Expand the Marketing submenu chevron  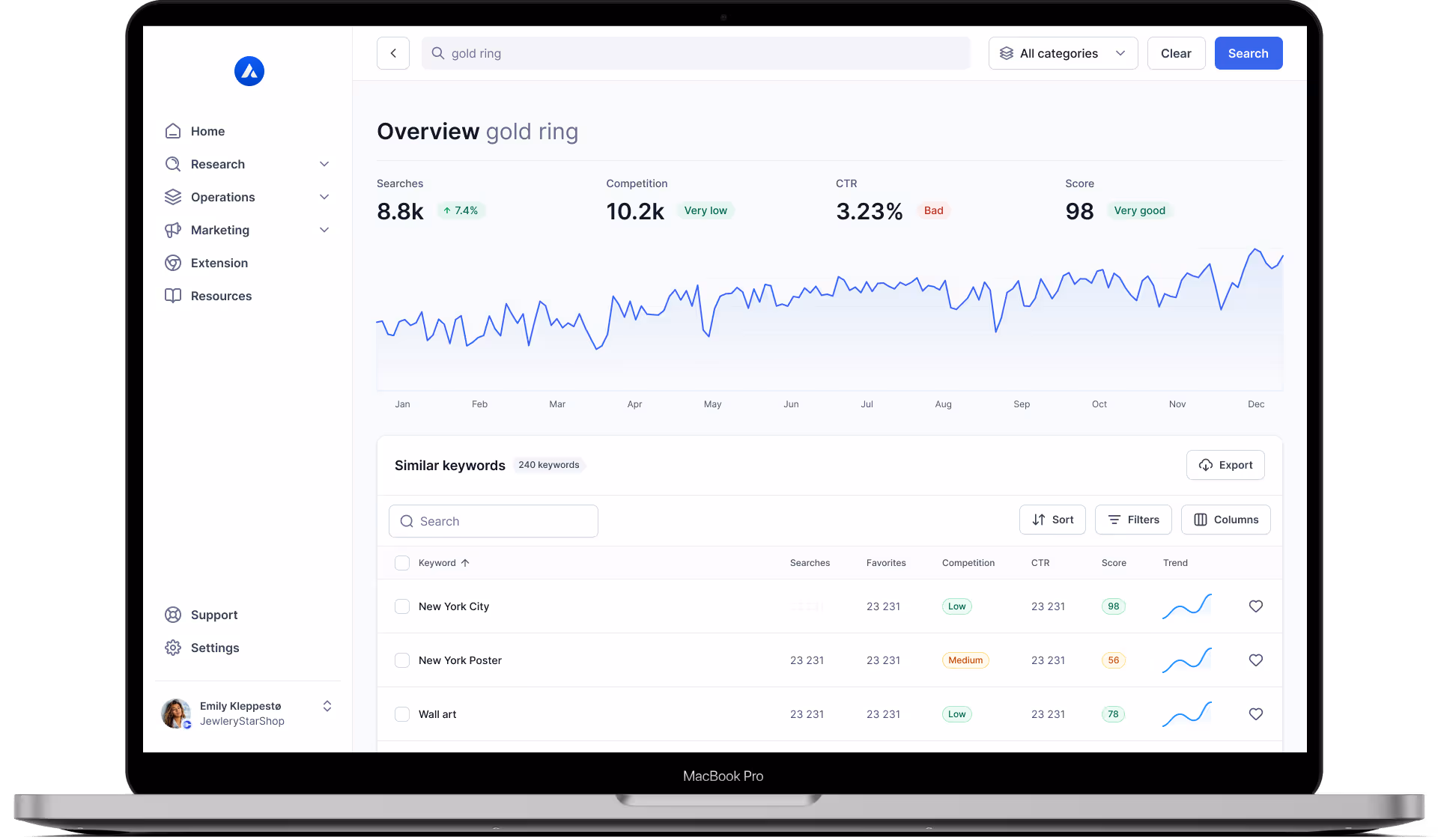pyautogui.click(x=324, y=230)
